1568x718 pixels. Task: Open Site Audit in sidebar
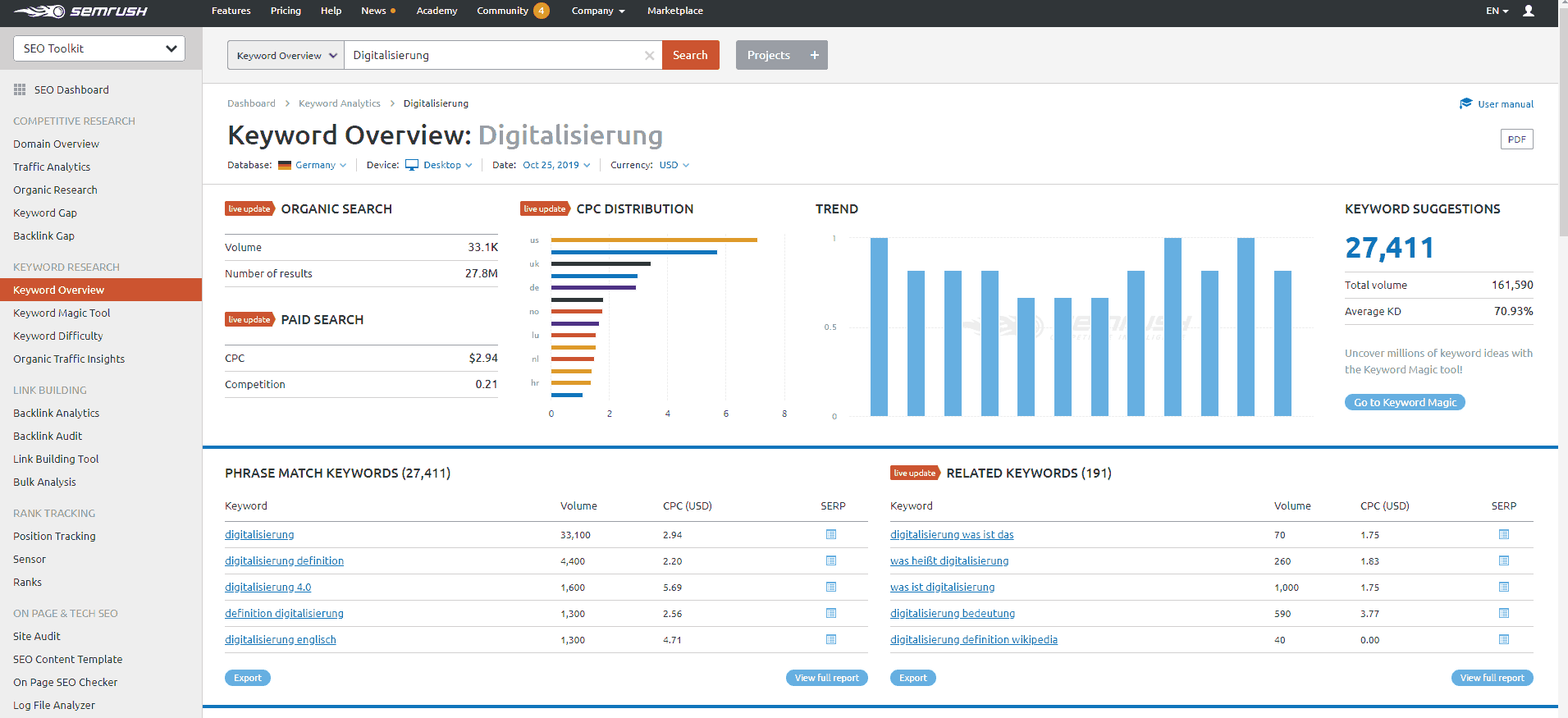37,636
